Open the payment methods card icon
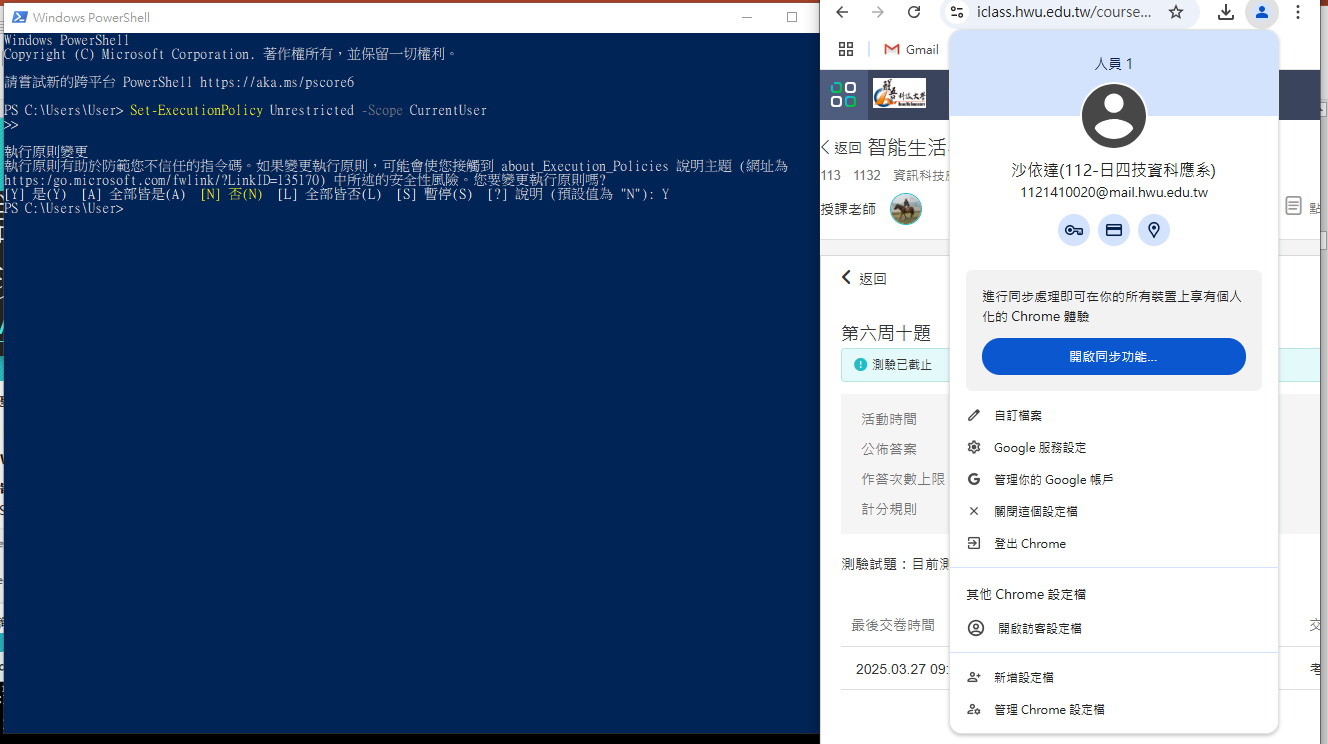The width and height of the screenshot is (1328, 744). (x=1114, y=230)
